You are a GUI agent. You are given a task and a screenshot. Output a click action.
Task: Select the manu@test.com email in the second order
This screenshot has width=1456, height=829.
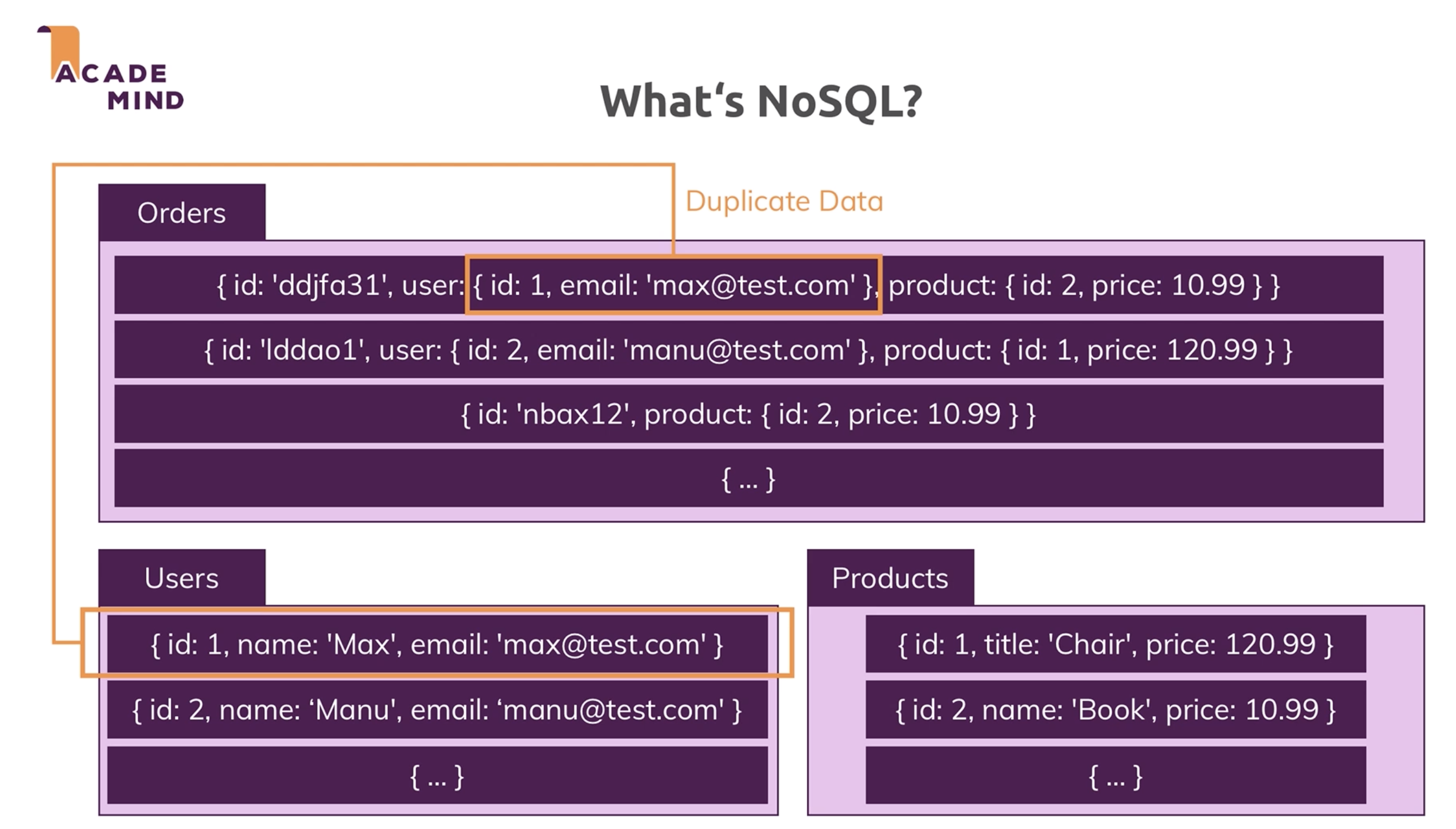pyautogui.click(x=739, y=349)
